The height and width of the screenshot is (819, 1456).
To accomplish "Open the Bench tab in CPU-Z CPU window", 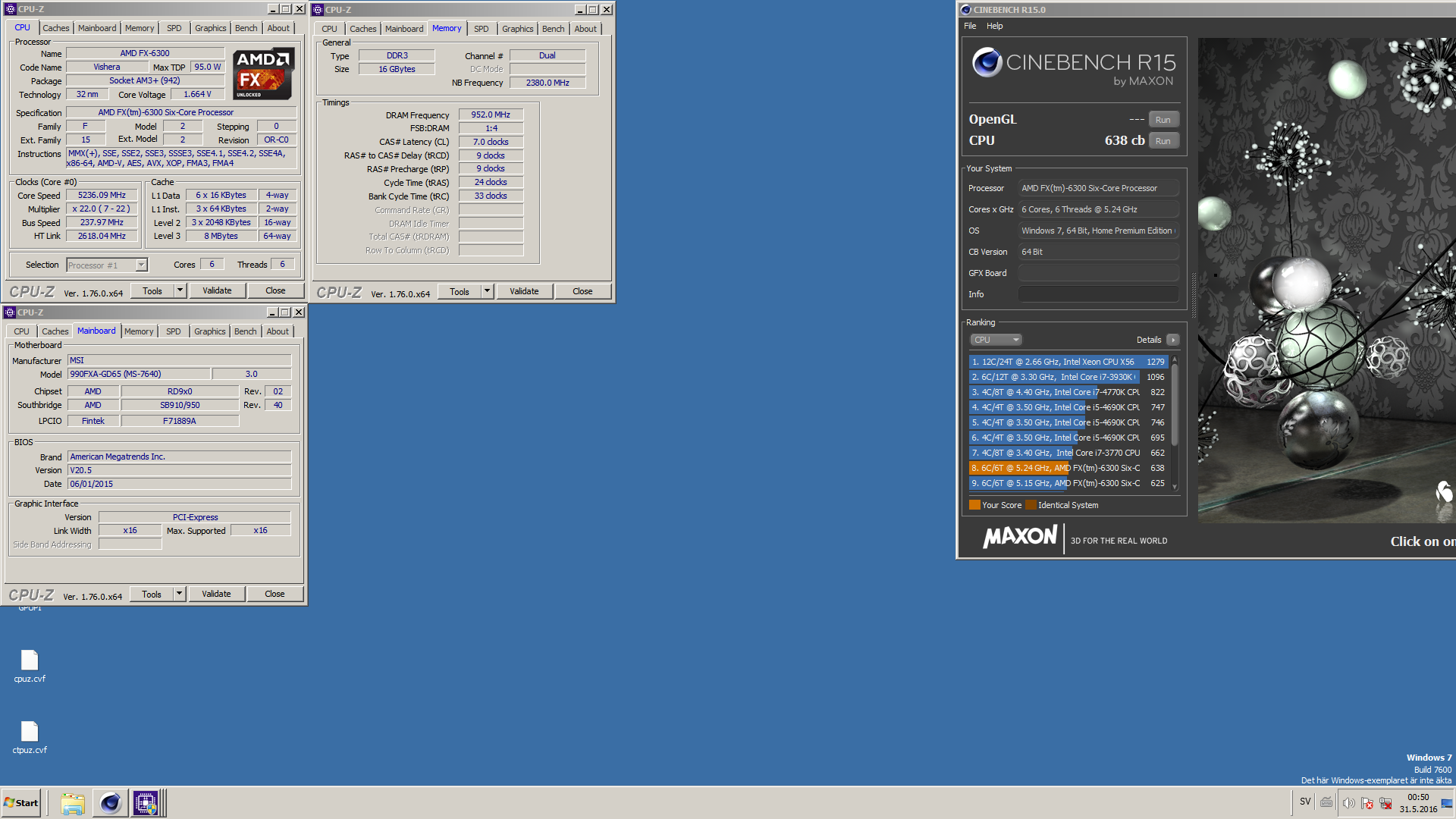I will (246, 28).
